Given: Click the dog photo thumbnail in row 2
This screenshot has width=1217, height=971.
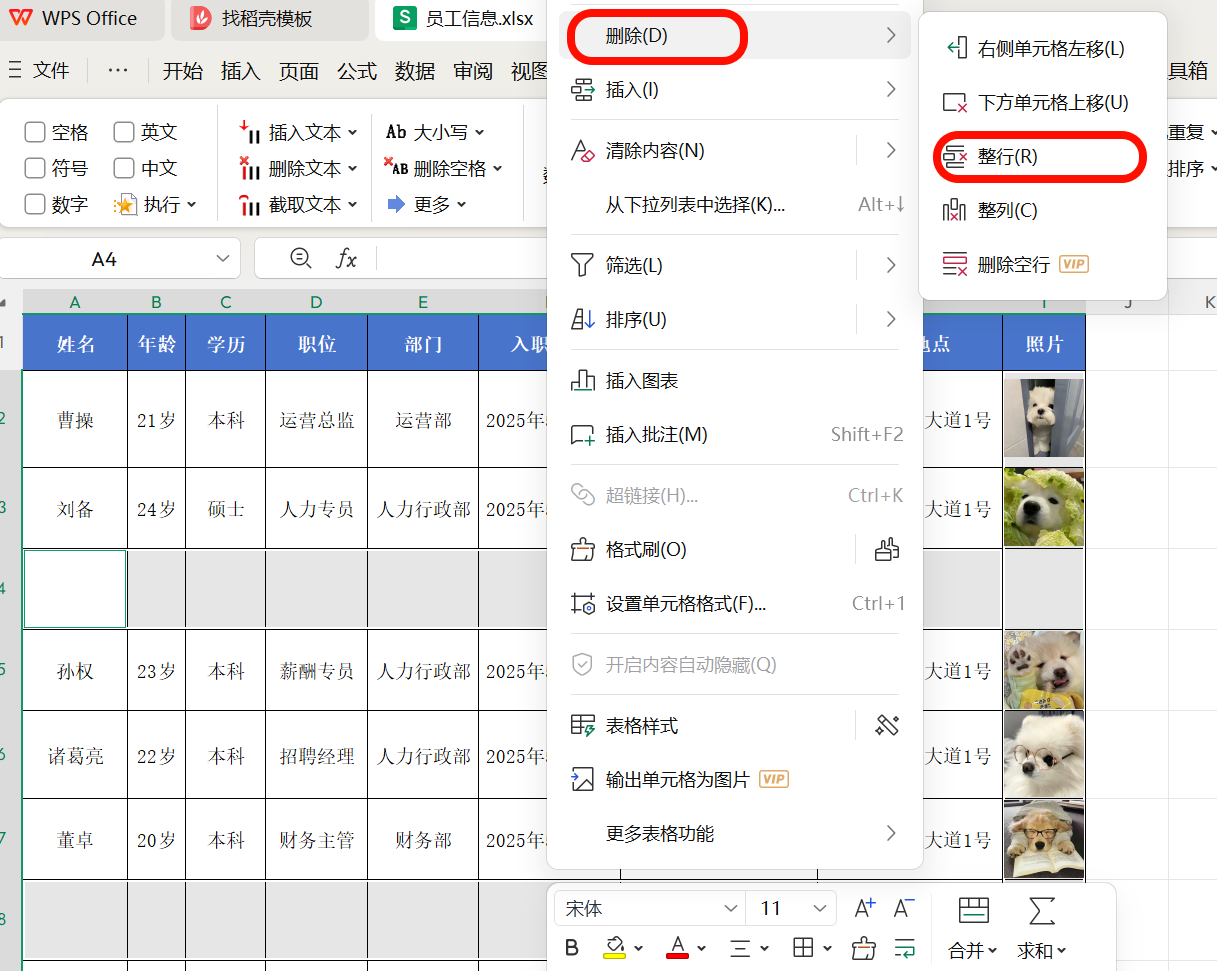Looking at the screenshot, I should point(1043,419).
